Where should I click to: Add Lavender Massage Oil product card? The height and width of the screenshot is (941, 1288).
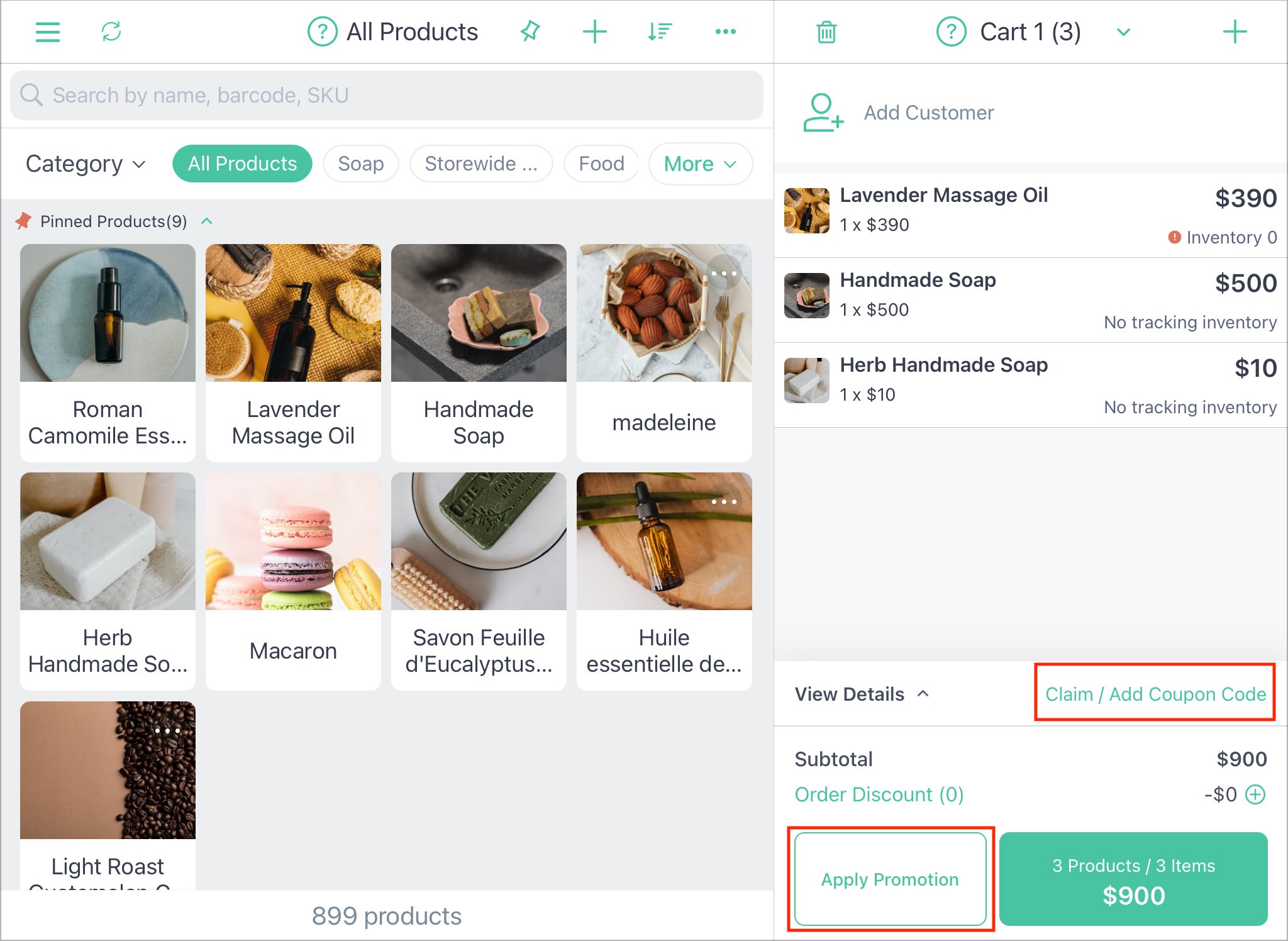pyautogui.click(x=293, y=353)
